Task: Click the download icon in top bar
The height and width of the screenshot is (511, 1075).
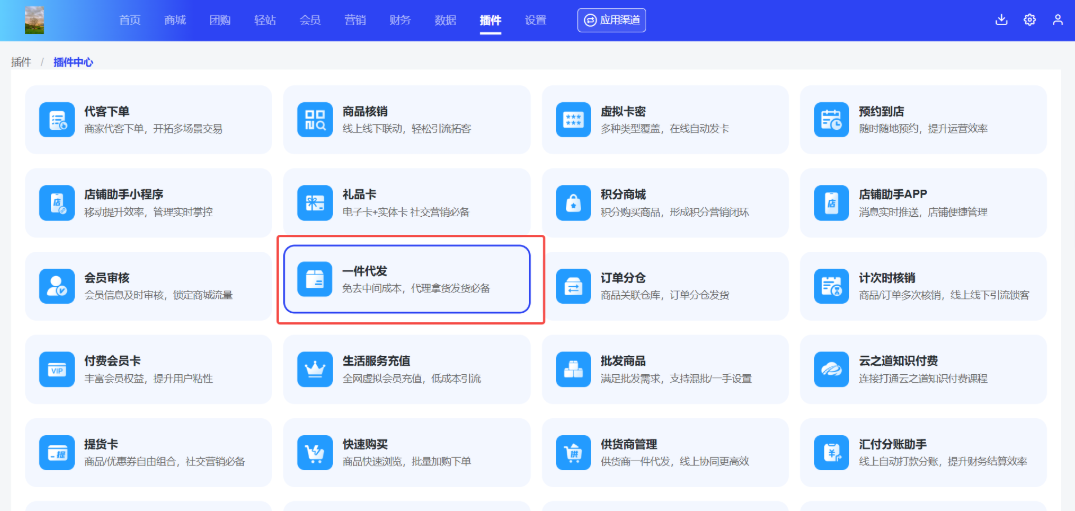Action: (x=1001, y=20)
